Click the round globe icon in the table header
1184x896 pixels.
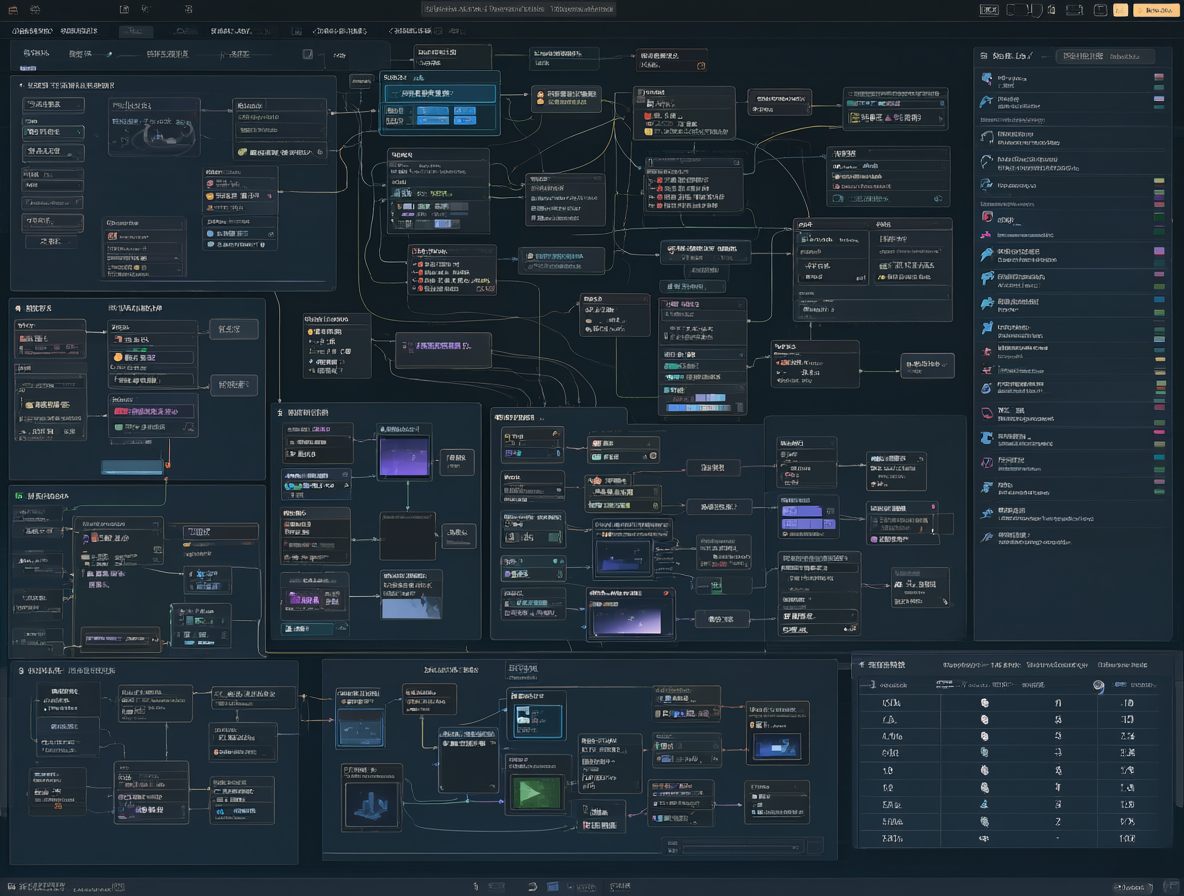coord(1099,685)
